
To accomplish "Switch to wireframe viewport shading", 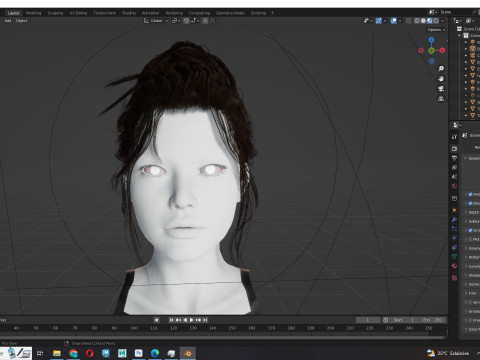I will 417,21.
